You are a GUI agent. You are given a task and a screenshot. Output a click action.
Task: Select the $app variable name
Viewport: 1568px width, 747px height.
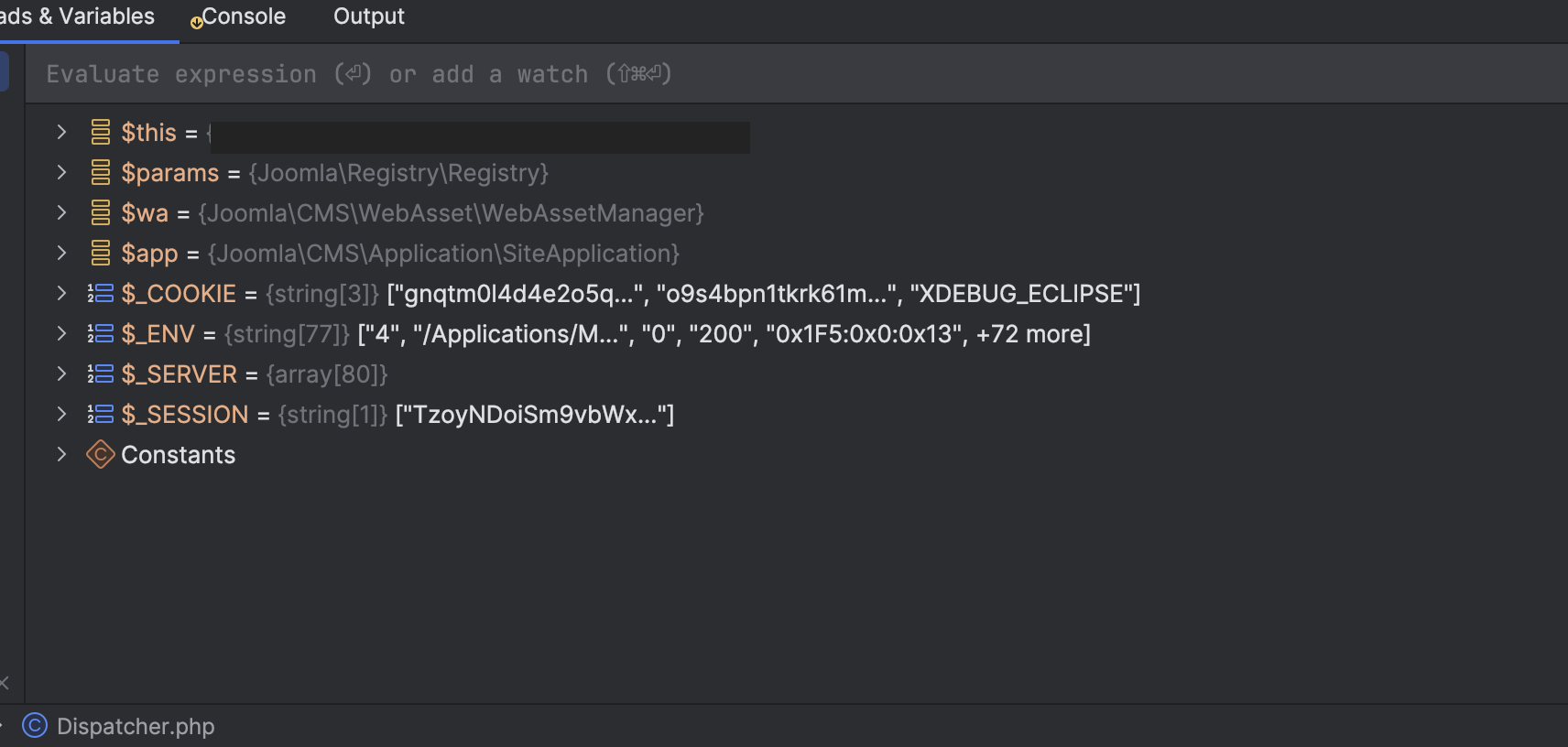pyautogui.click(x=149, y=254)
